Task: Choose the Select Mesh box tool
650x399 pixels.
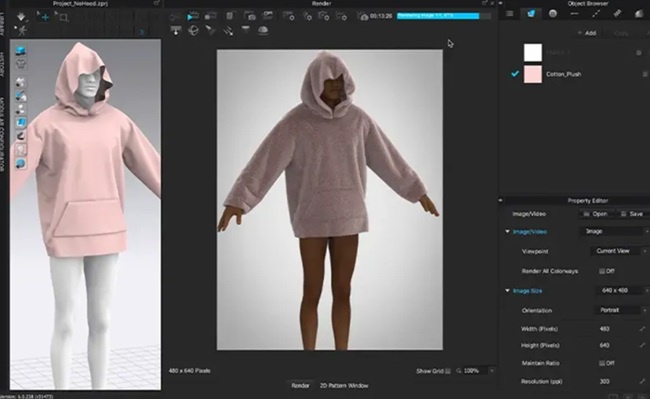Action: click(63, 17)
